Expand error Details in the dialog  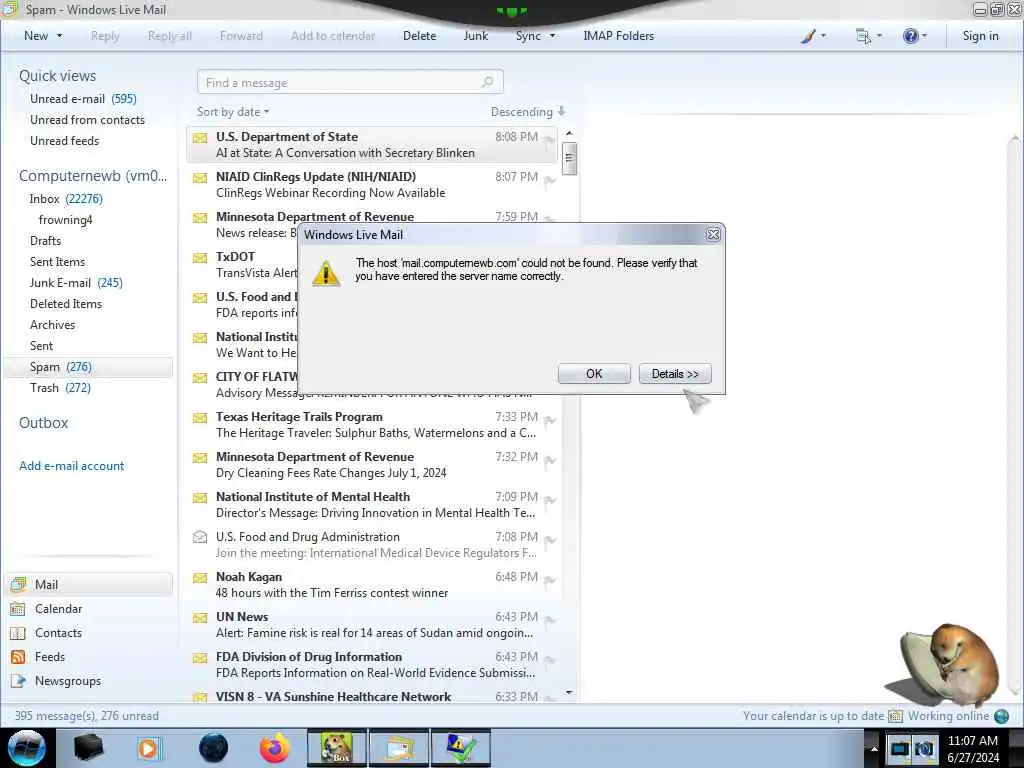pyautogui.click(x=675, y=374)
